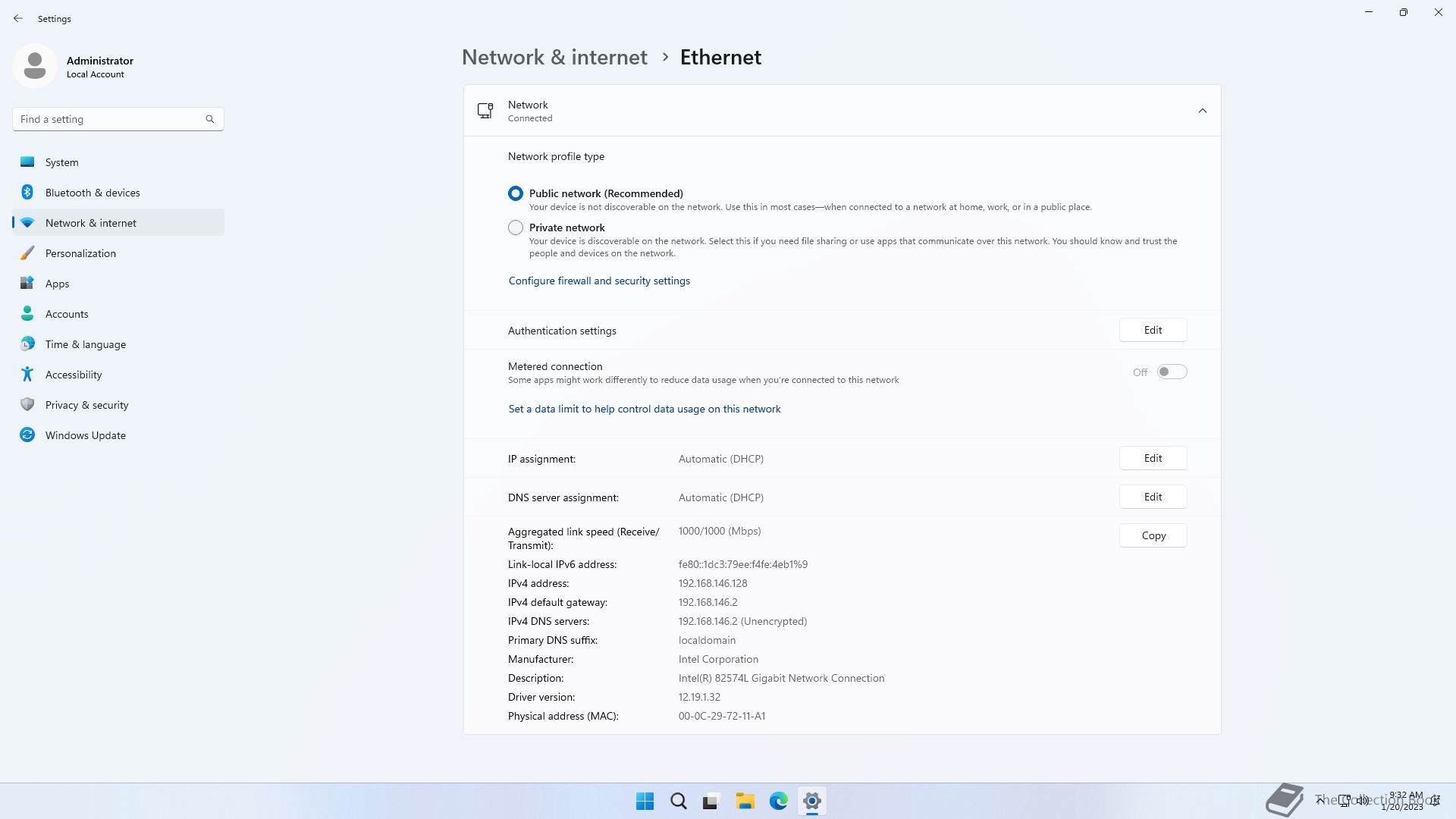The height and width of the screenshot is (819, 1456).
Task: Open Configure firewall and security settings link
Action: 599,281
